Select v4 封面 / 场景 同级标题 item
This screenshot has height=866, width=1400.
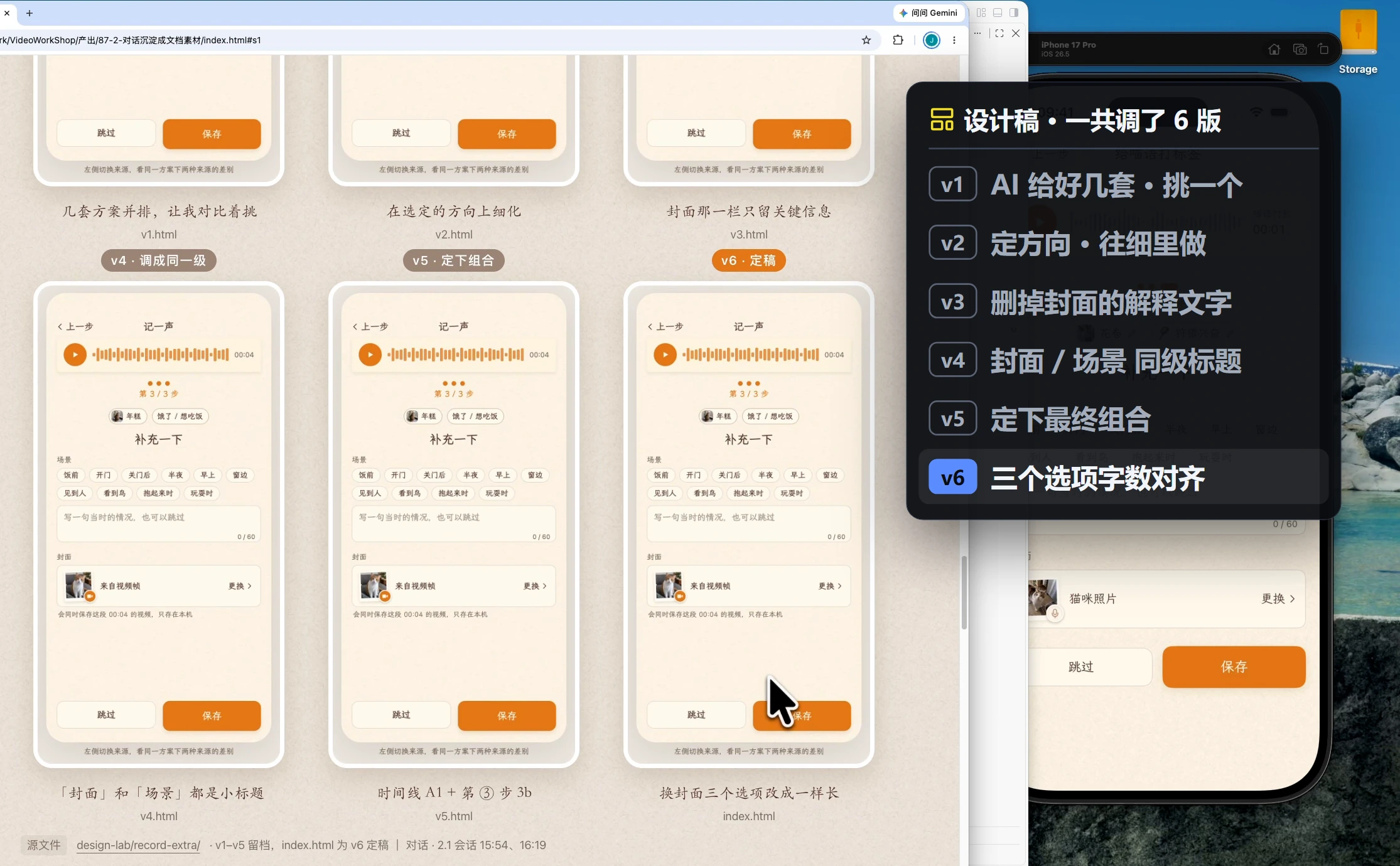(x=1123, y=360)
